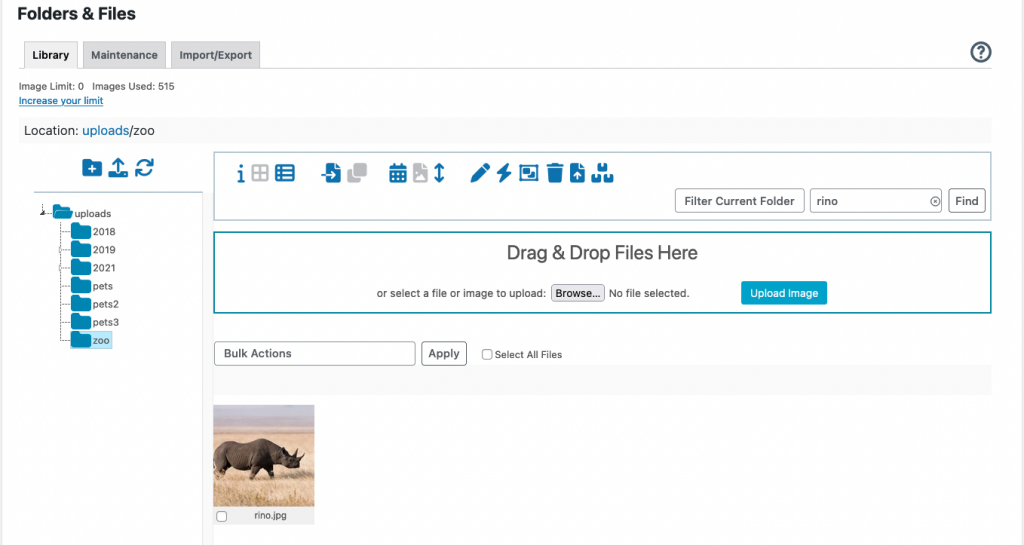Switch to list view icon
Screen dimensions: 1024x545
[x=285, y=173]
